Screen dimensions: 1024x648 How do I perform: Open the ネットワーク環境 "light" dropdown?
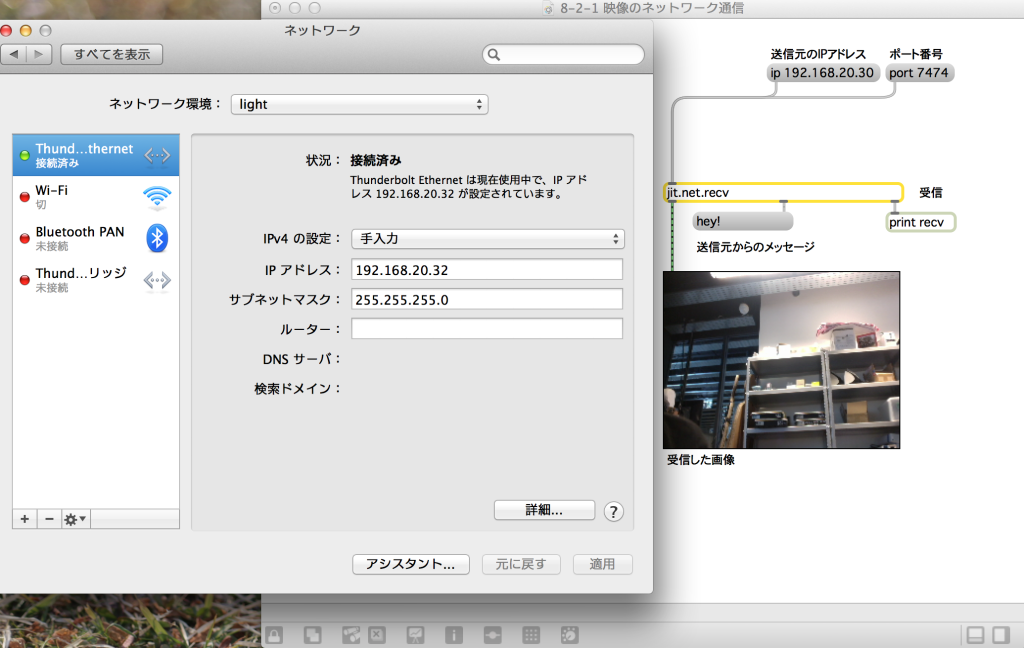[x=358, y=104]
